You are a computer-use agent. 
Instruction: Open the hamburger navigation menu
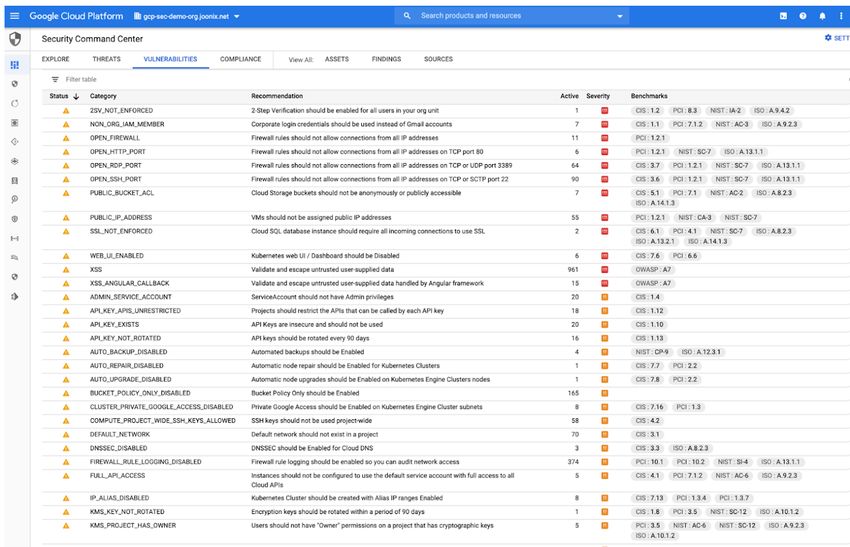point(15,16)
